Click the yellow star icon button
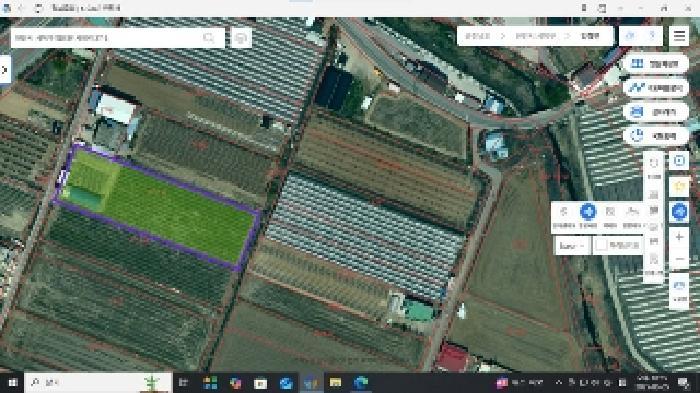Screen dimensions: 700x393 (x=679, y=187)
